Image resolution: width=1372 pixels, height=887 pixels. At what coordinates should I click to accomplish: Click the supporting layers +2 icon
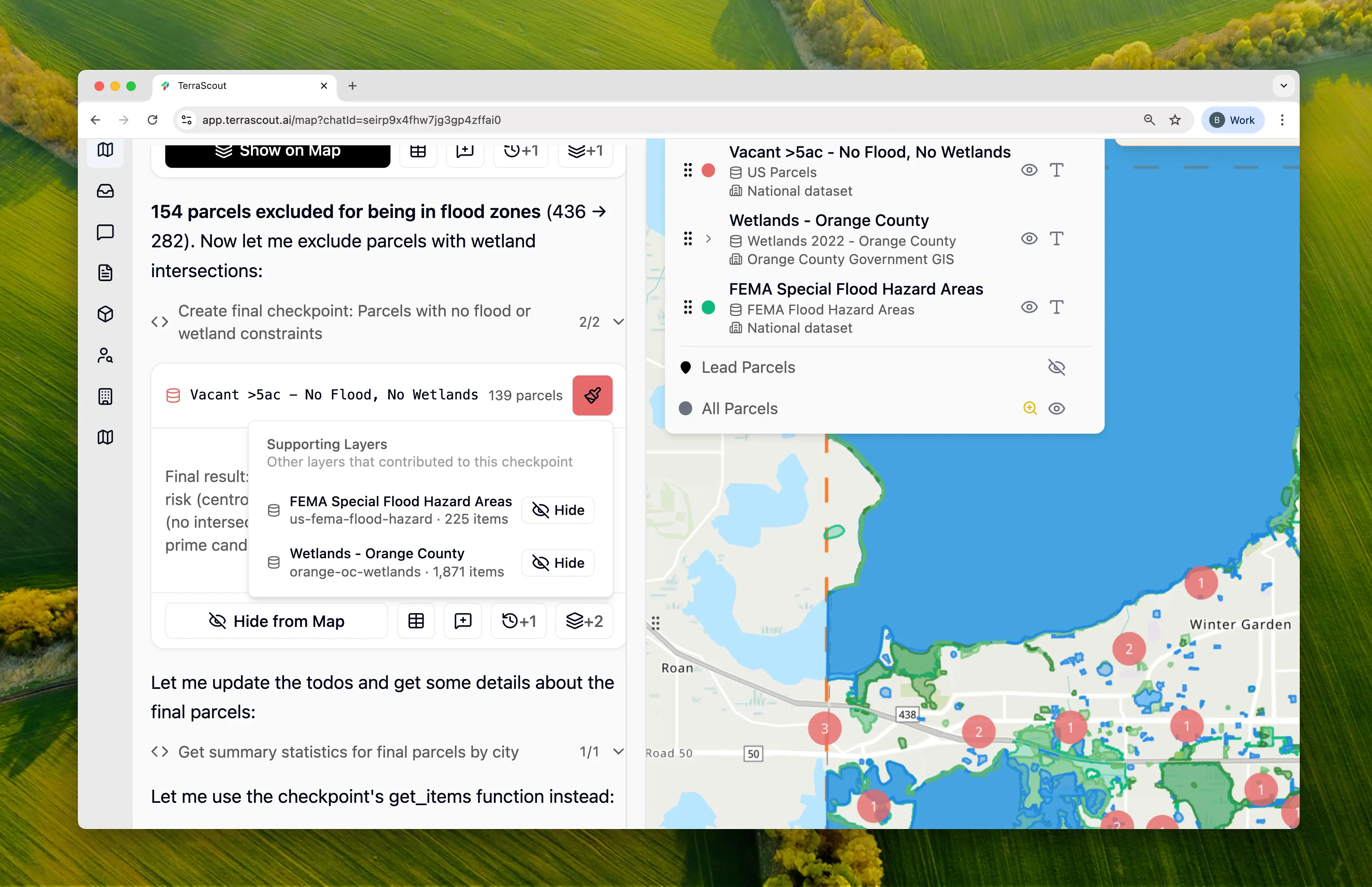click(x=584, y=621)
